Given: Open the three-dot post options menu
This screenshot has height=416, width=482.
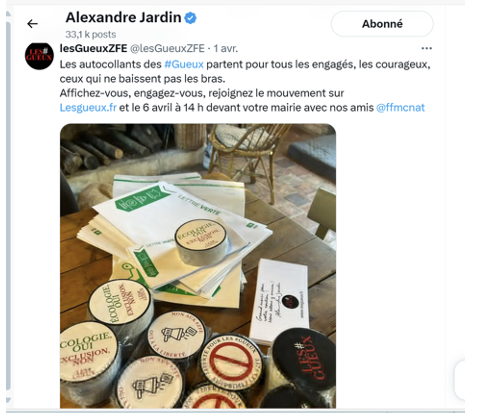Looking at the screenshot, I should [x=426, y=48].
